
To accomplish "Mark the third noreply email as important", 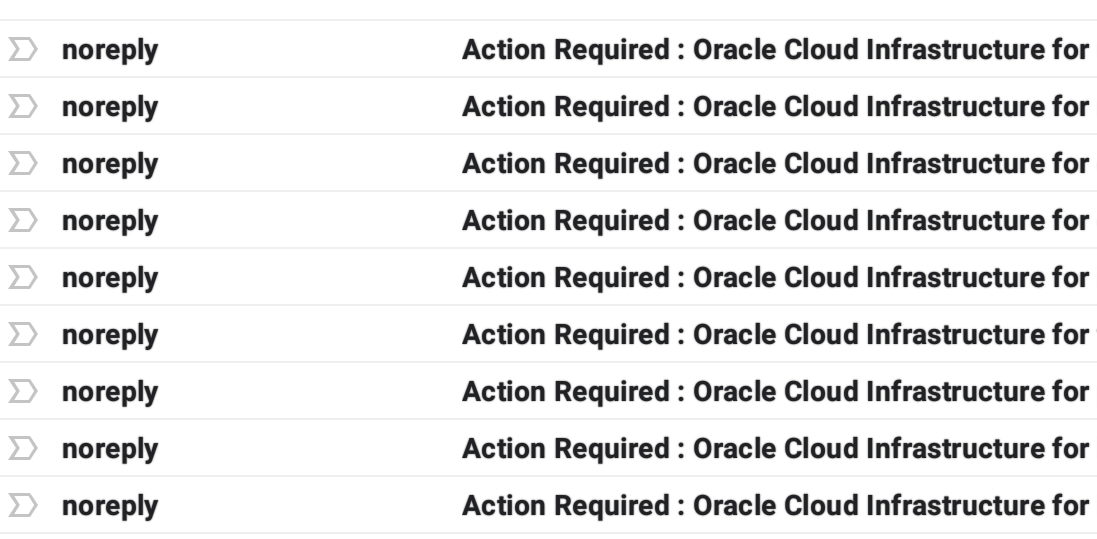I will (22, 164).
